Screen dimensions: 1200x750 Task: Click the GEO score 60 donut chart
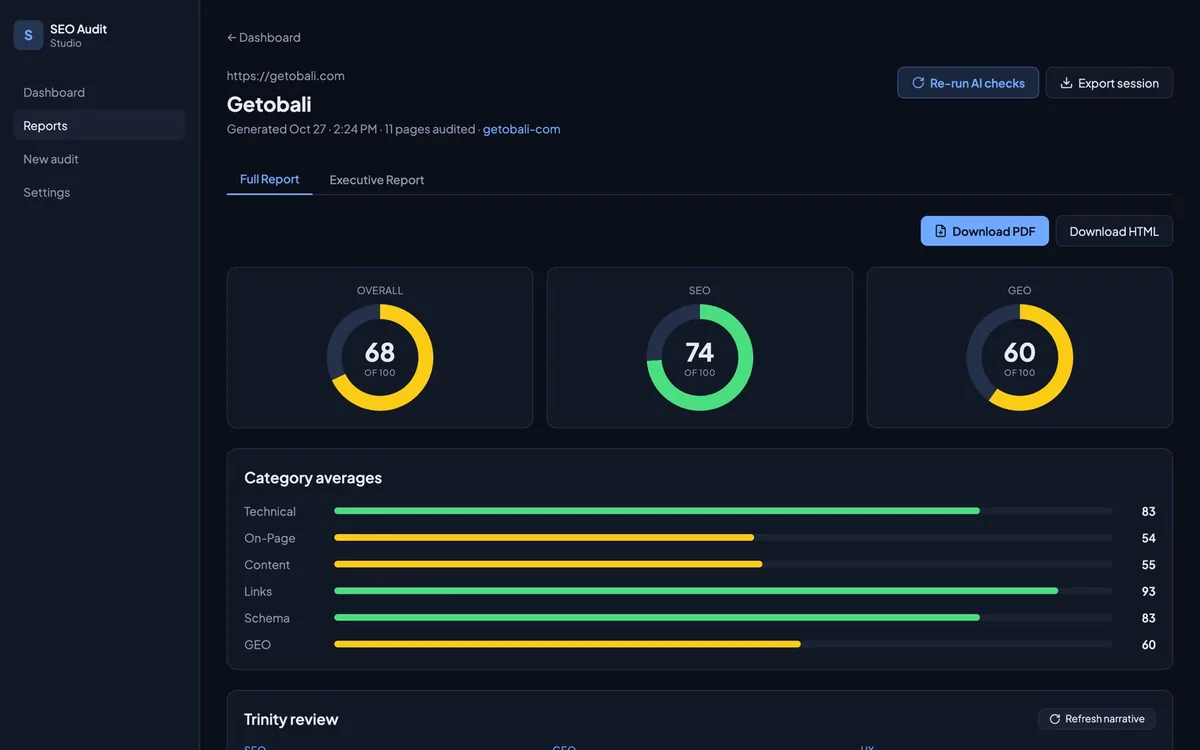[x=1020, y=357]
